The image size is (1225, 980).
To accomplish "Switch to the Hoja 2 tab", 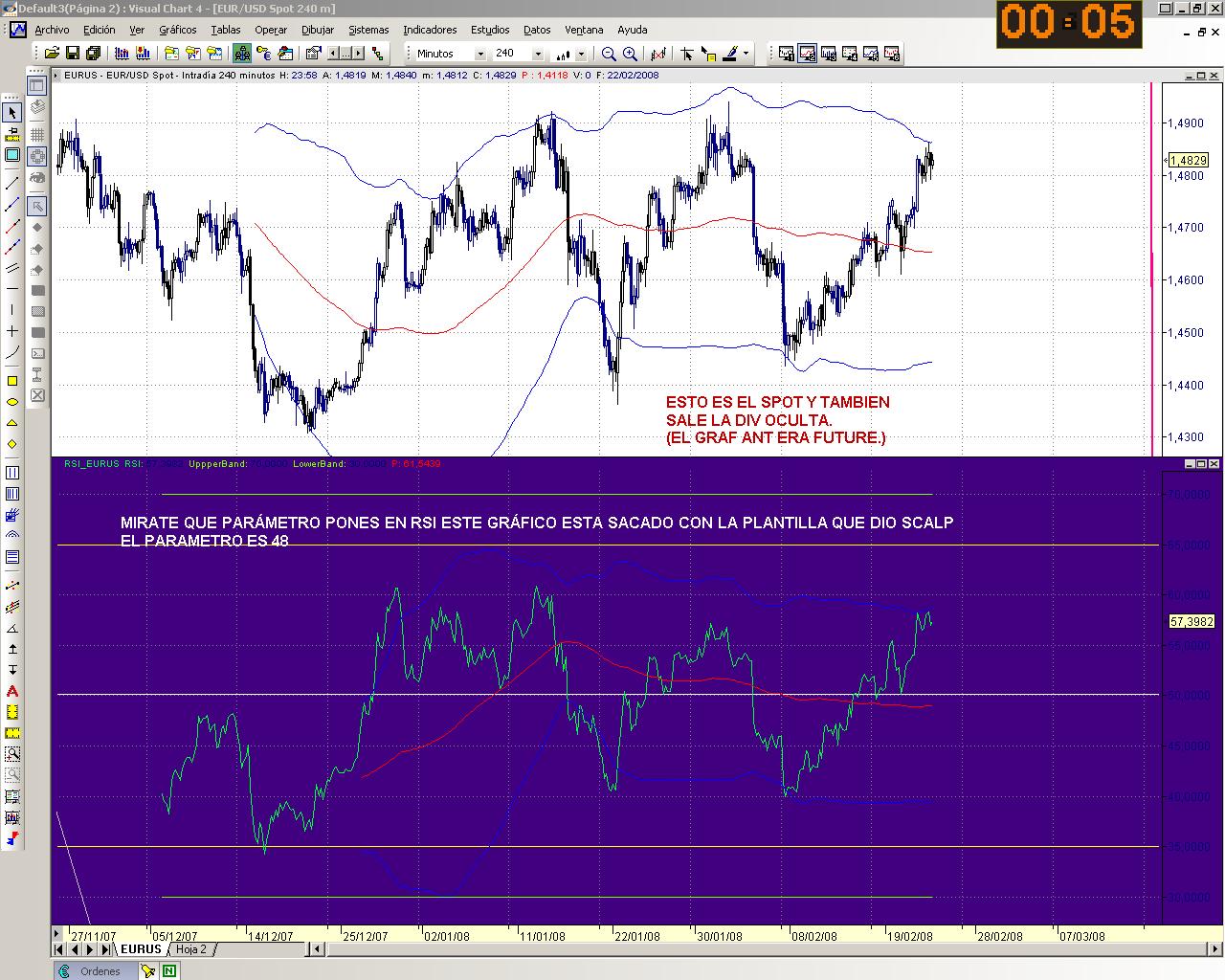I will point(191,949).
